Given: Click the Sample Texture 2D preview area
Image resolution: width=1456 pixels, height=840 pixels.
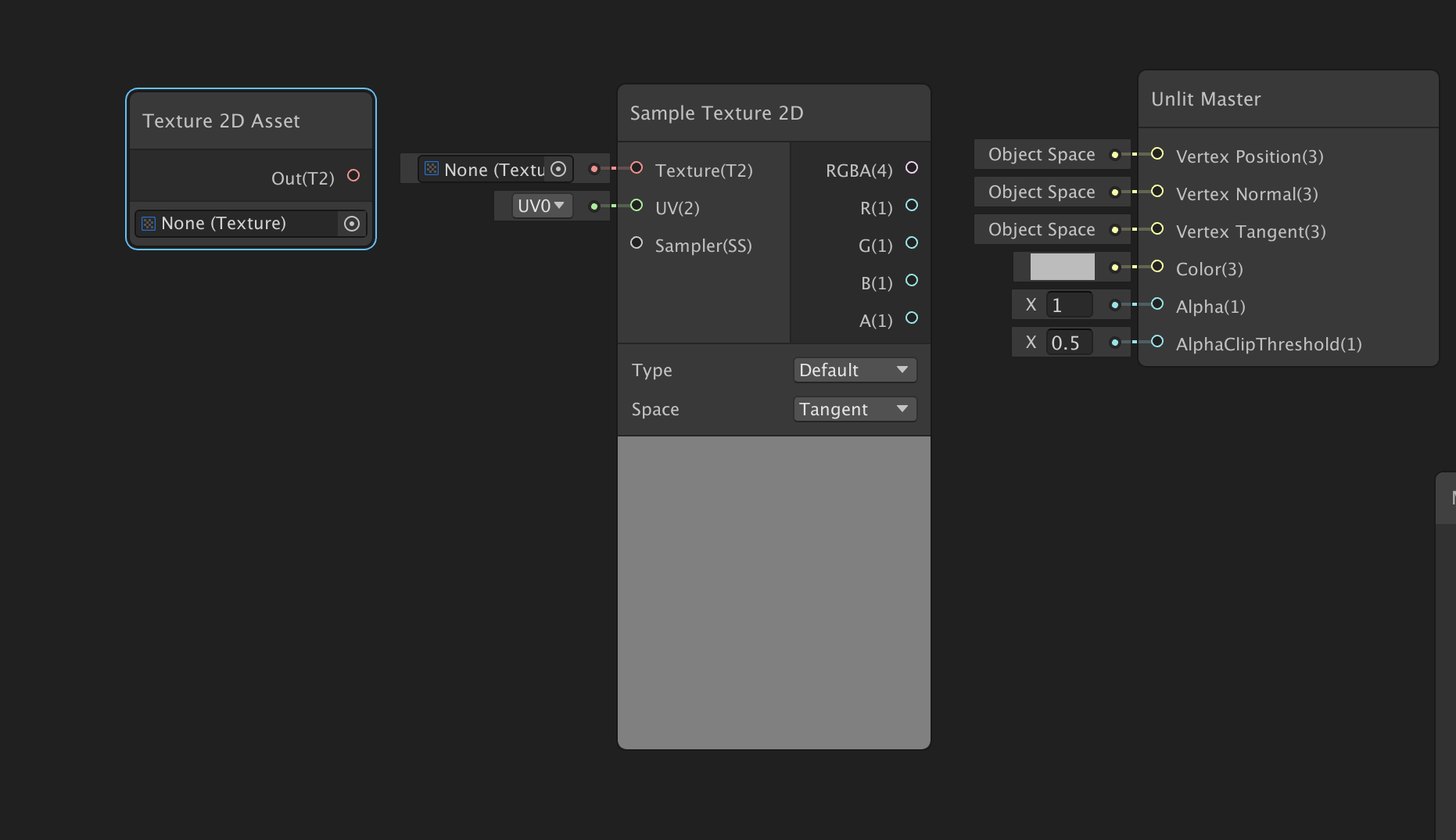Looking at the screenshot, I should [x=773, y=592].
